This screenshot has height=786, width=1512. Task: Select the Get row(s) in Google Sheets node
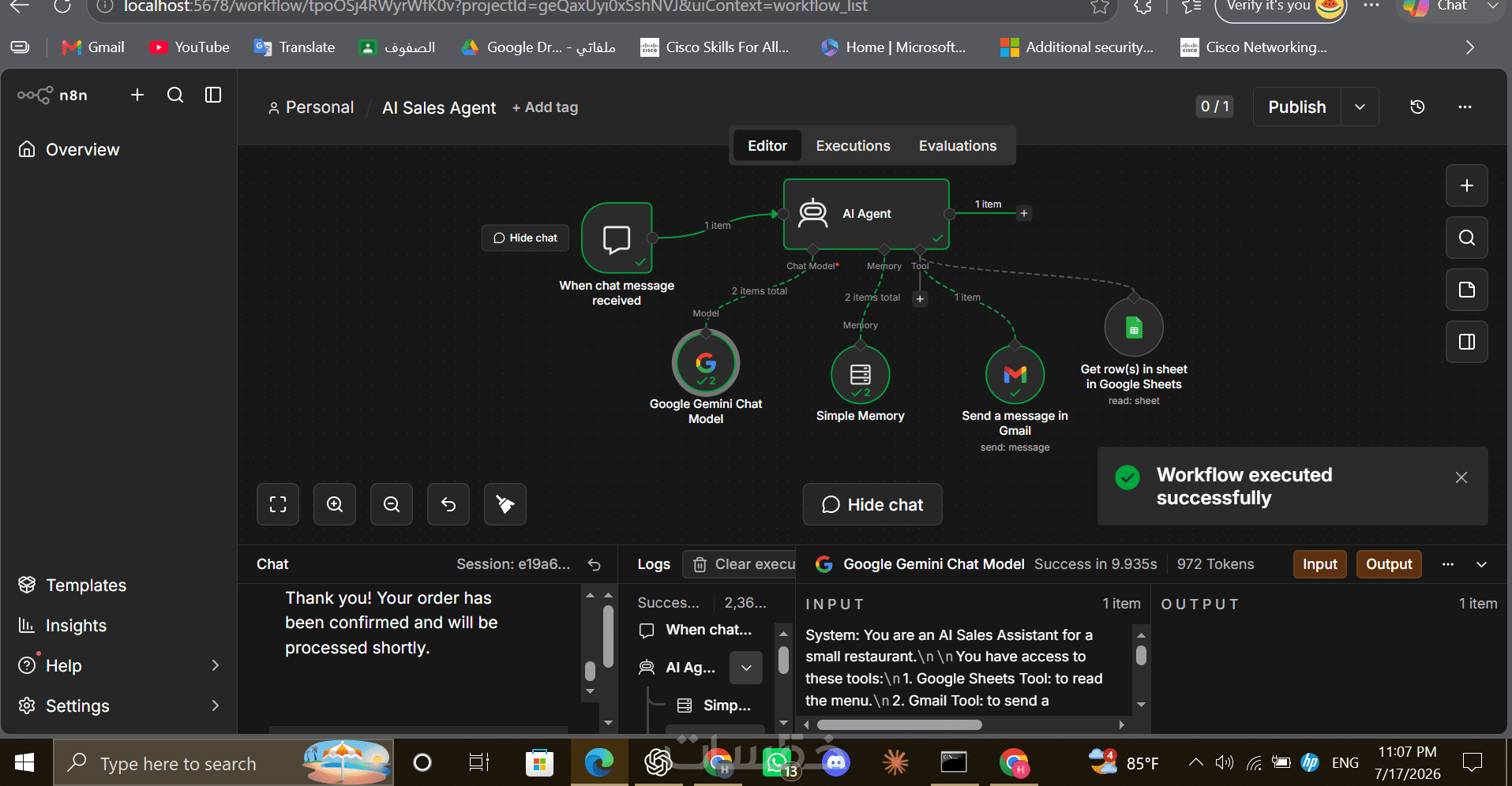pos(1134,327)
